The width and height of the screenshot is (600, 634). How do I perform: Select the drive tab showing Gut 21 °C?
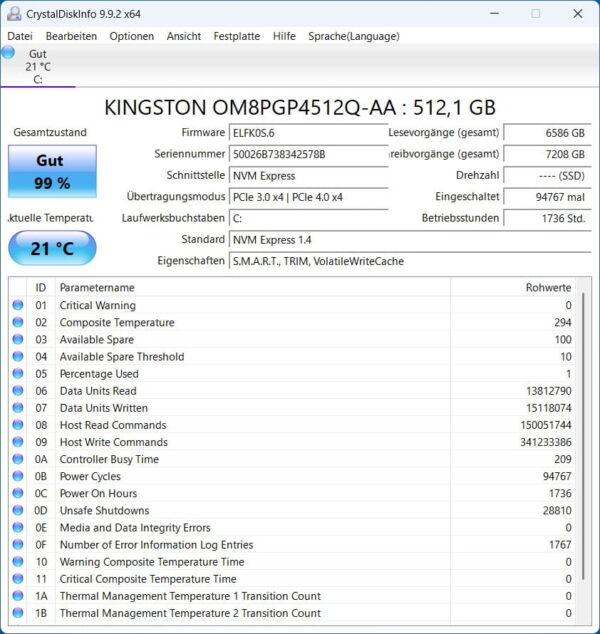tap(38, 67)
